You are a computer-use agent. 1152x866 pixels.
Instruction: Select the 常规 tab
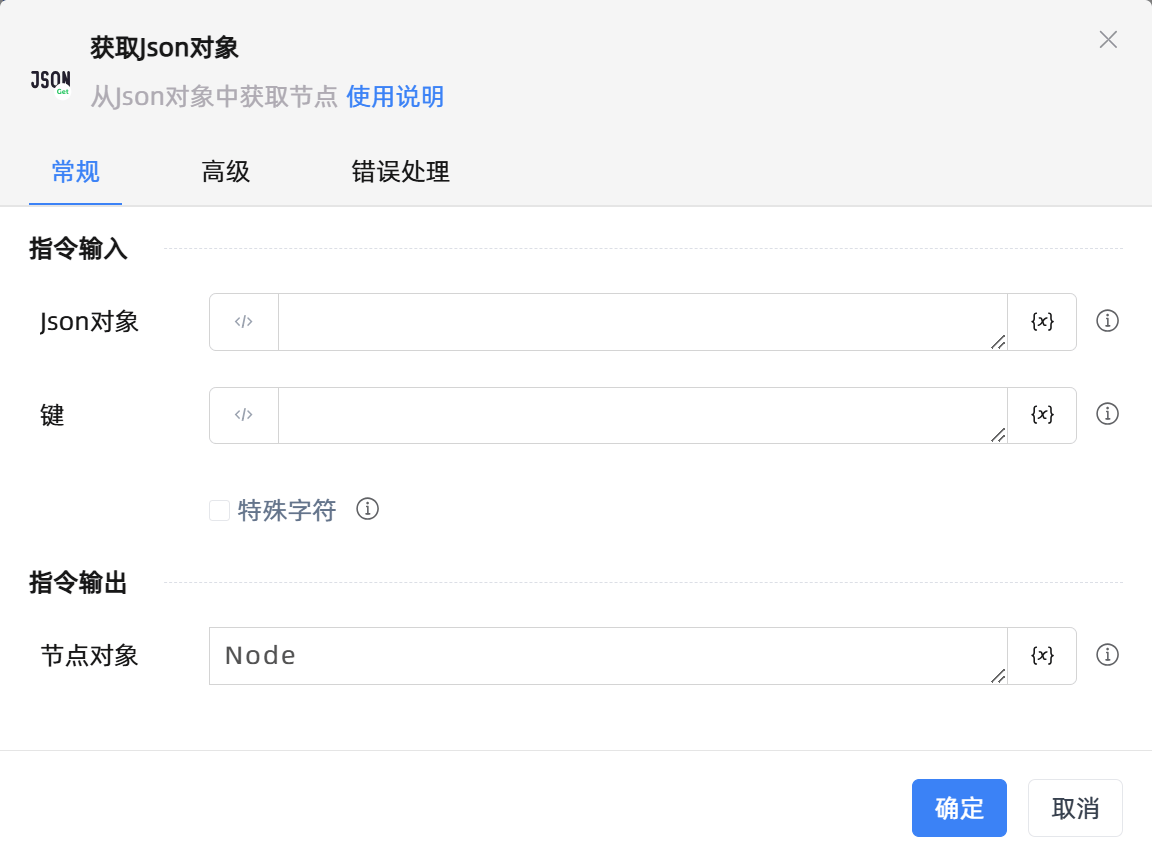pos(75,172)
